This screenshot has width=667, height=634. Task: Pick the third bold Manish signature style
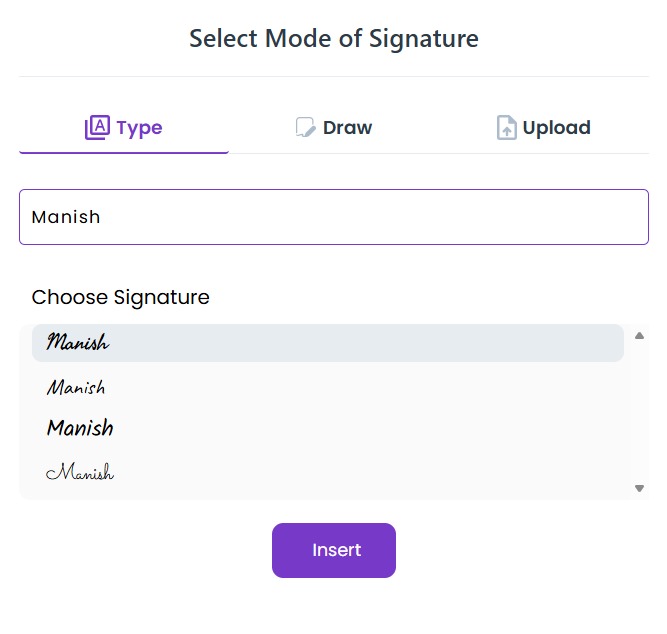[80, 428]
